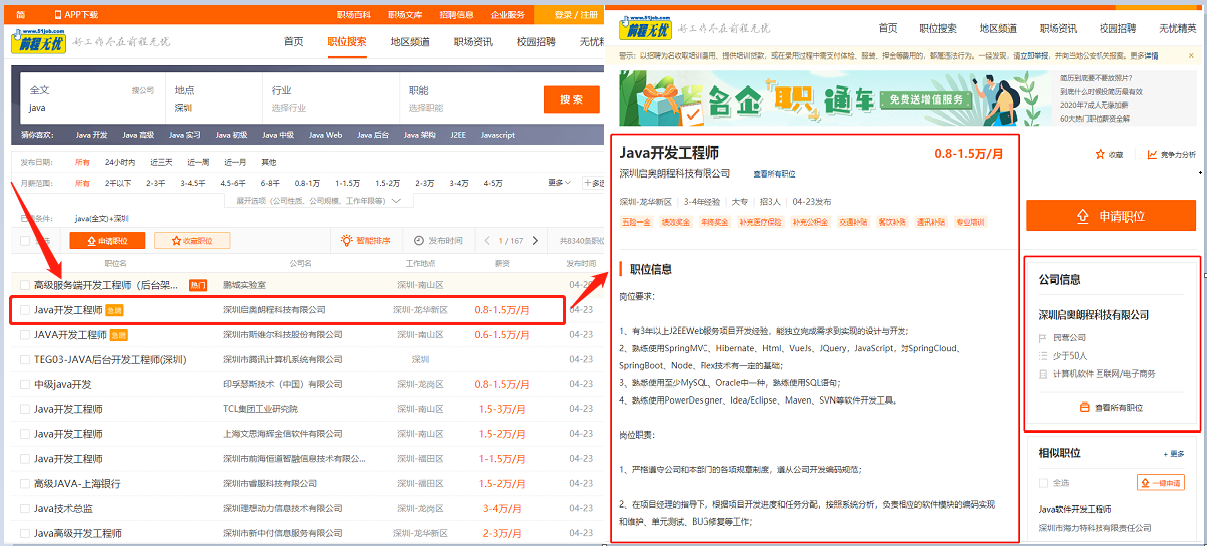1207x546 pixels.
Task: Click the lightbulb icon for 智能排序
Action: tap(347, 241)
